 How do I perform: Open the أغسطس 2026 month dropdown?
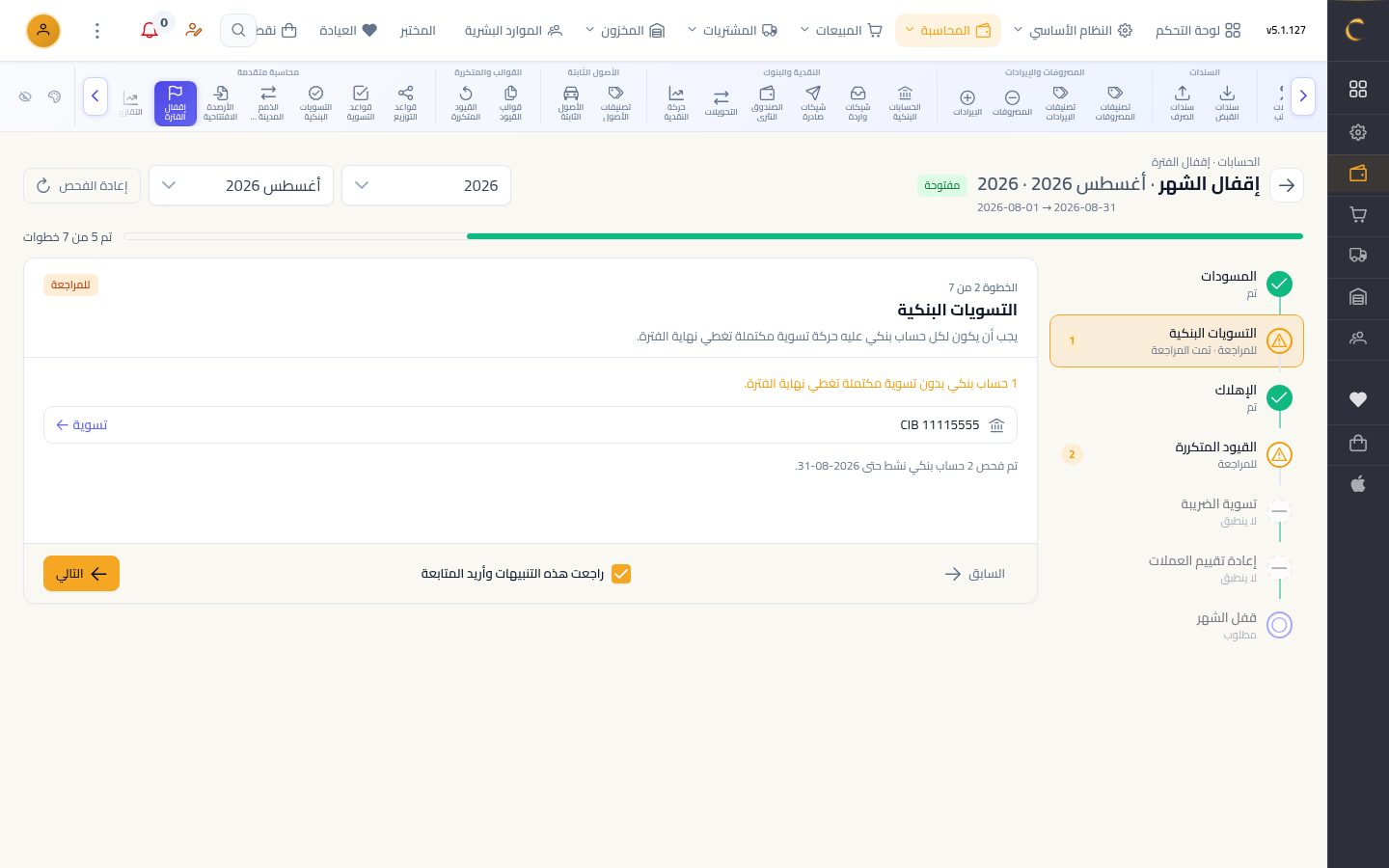click(241, 185)
